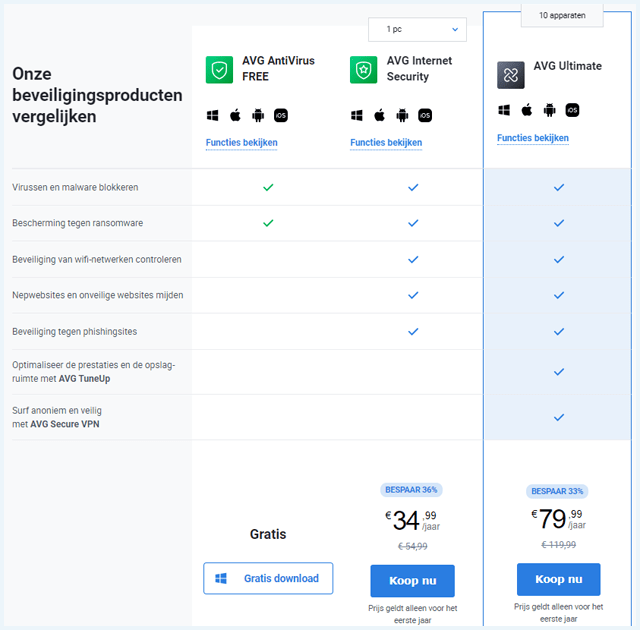Click green checkmark for virus blocking in FREE column
Image resolution: width=640 pixels, height=630 pixels.
click(x=268, y=187)
